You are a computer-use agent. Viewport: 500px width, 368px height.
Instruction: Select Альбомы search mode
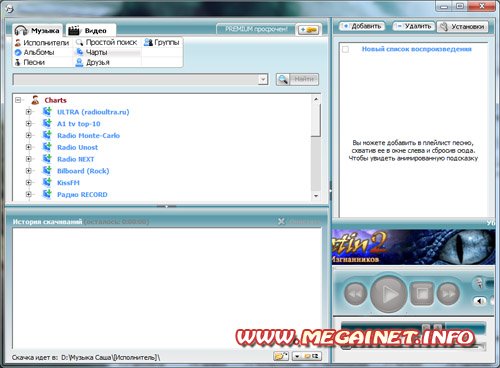pos(34,52)
